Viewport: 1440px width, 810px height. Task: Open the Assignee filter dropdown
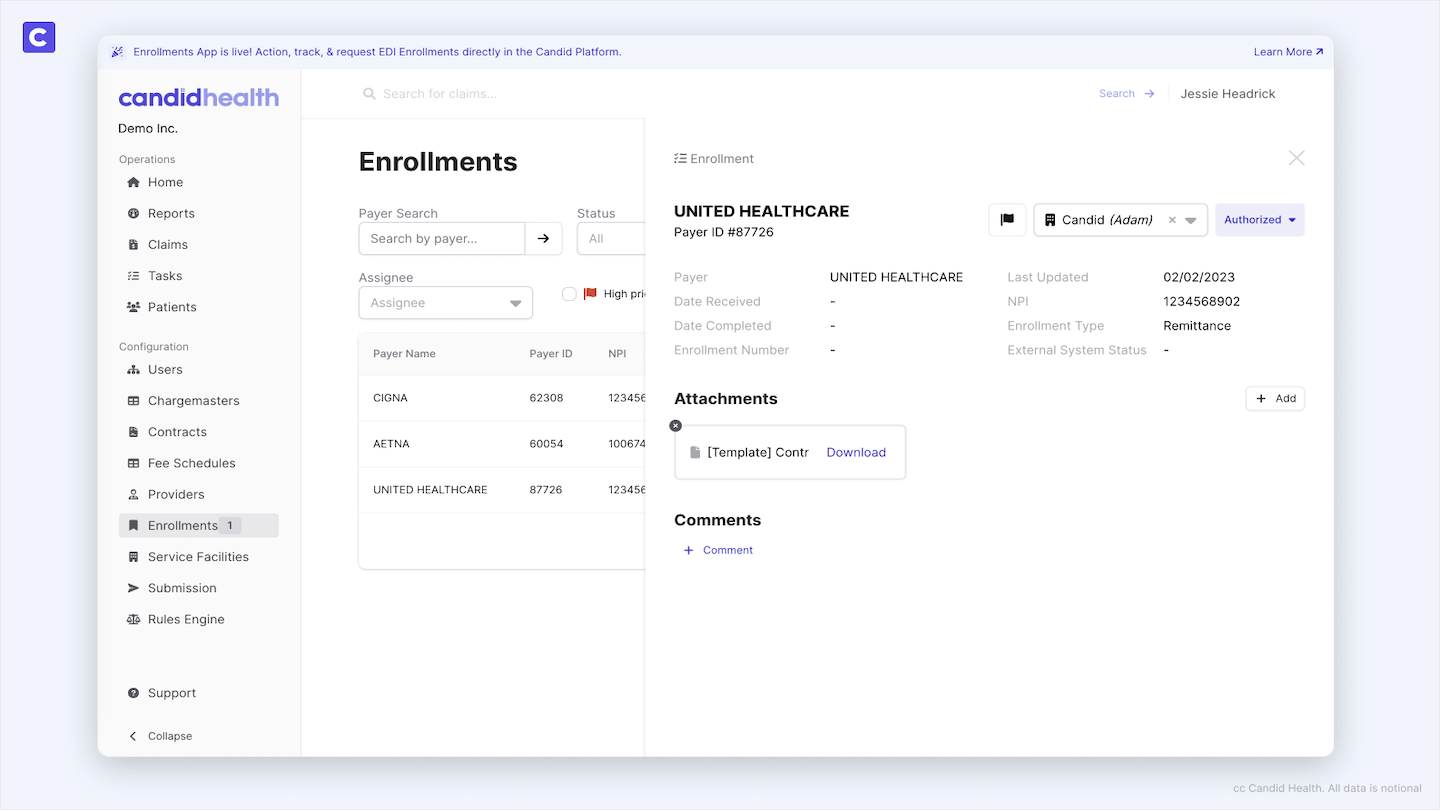pos(445,303)
